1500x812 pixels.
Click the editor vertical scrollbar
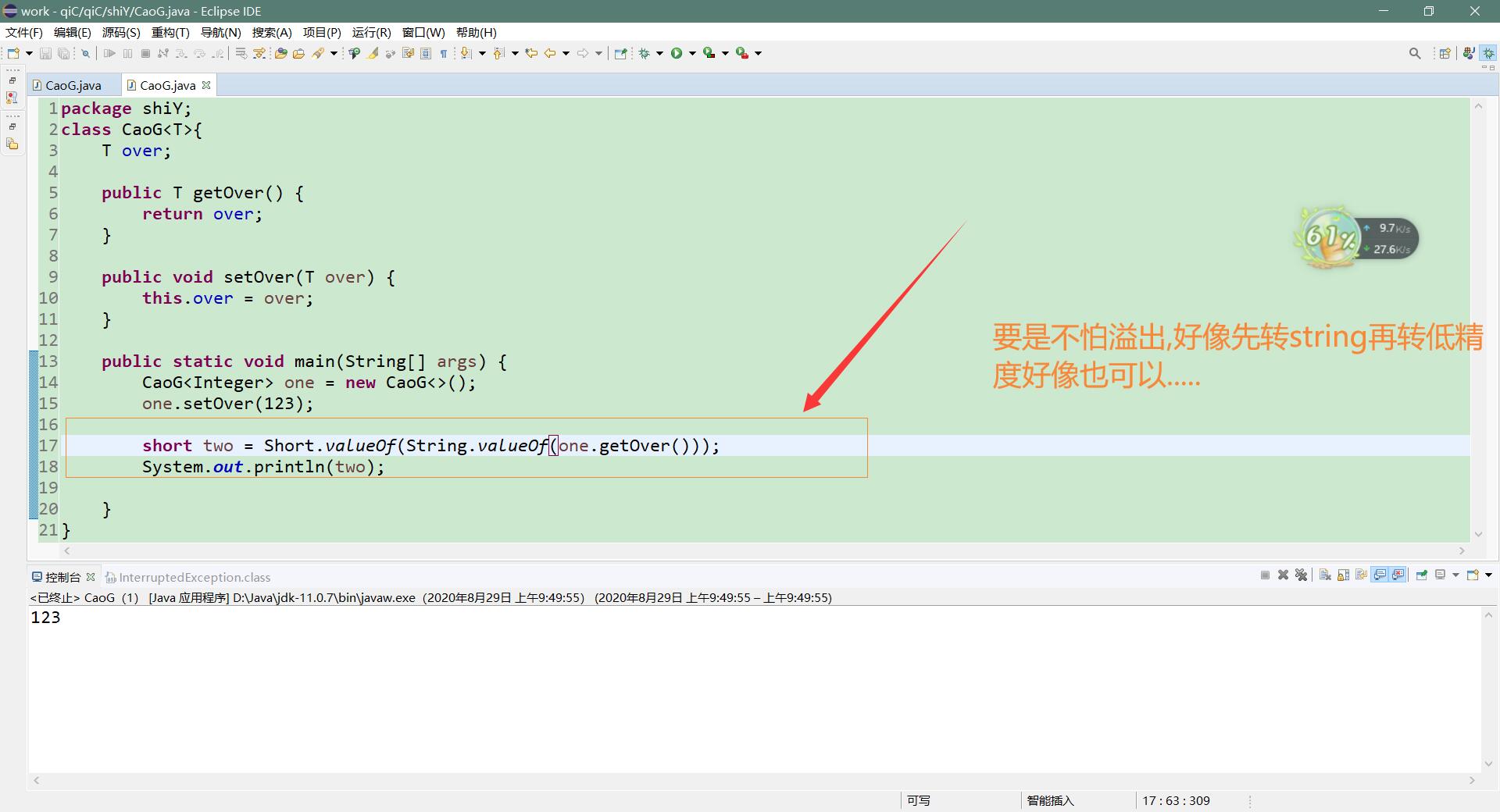coord(1478,320)
